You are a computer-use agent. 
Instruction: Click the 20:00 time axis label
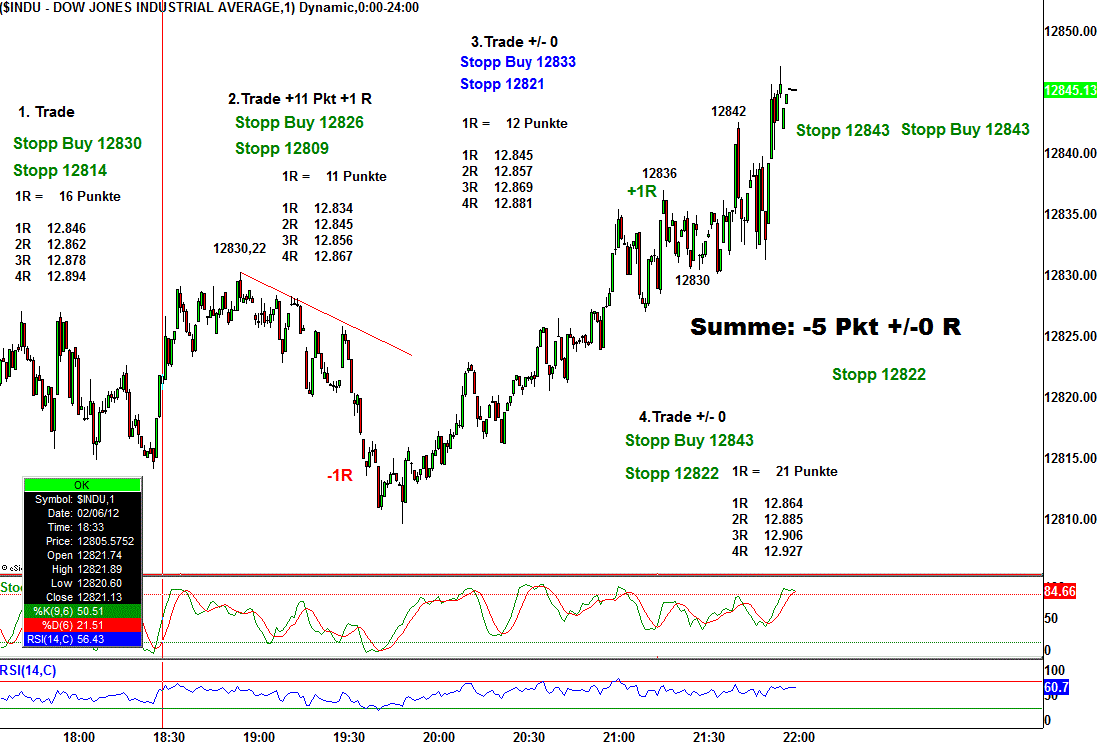439,737
